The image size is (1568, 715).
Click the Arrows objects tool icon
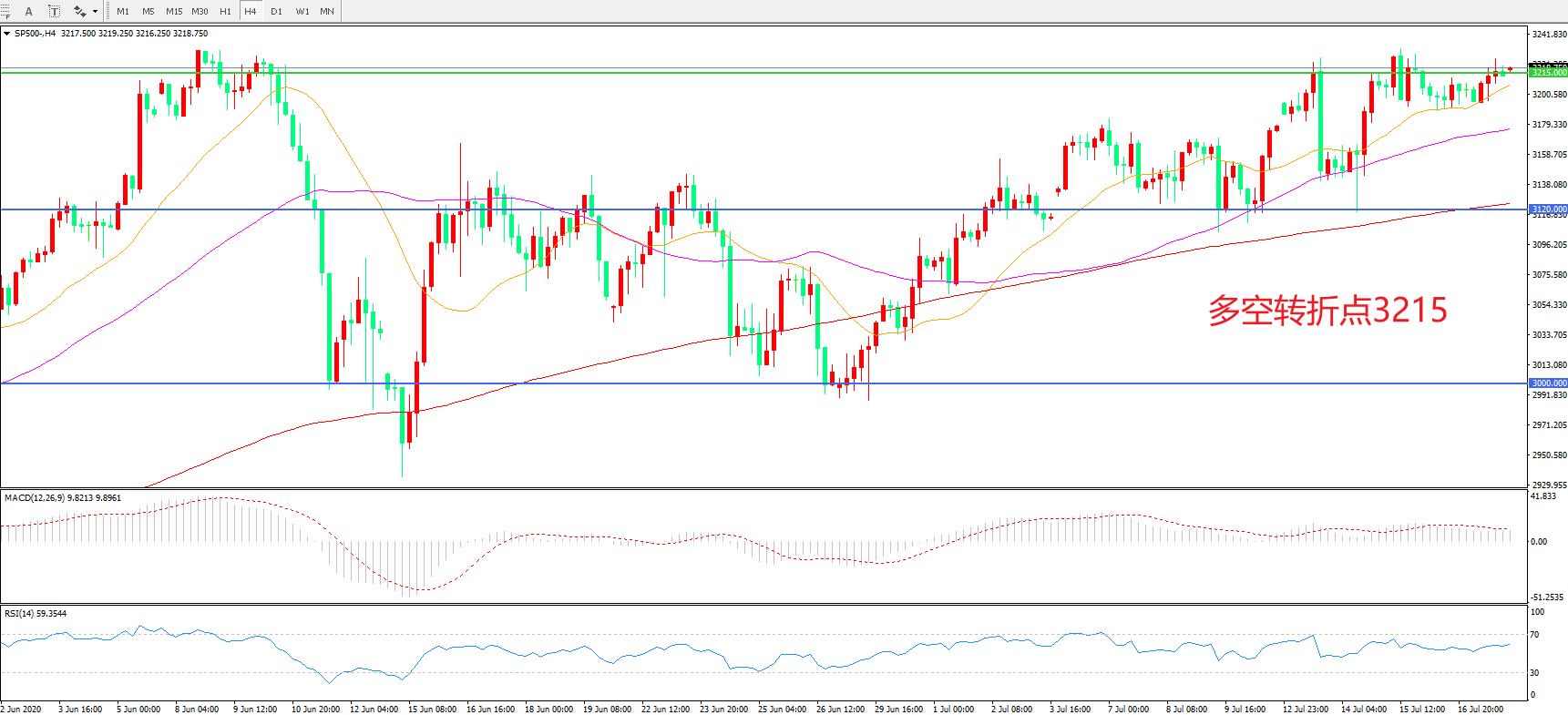pos(80,12)
